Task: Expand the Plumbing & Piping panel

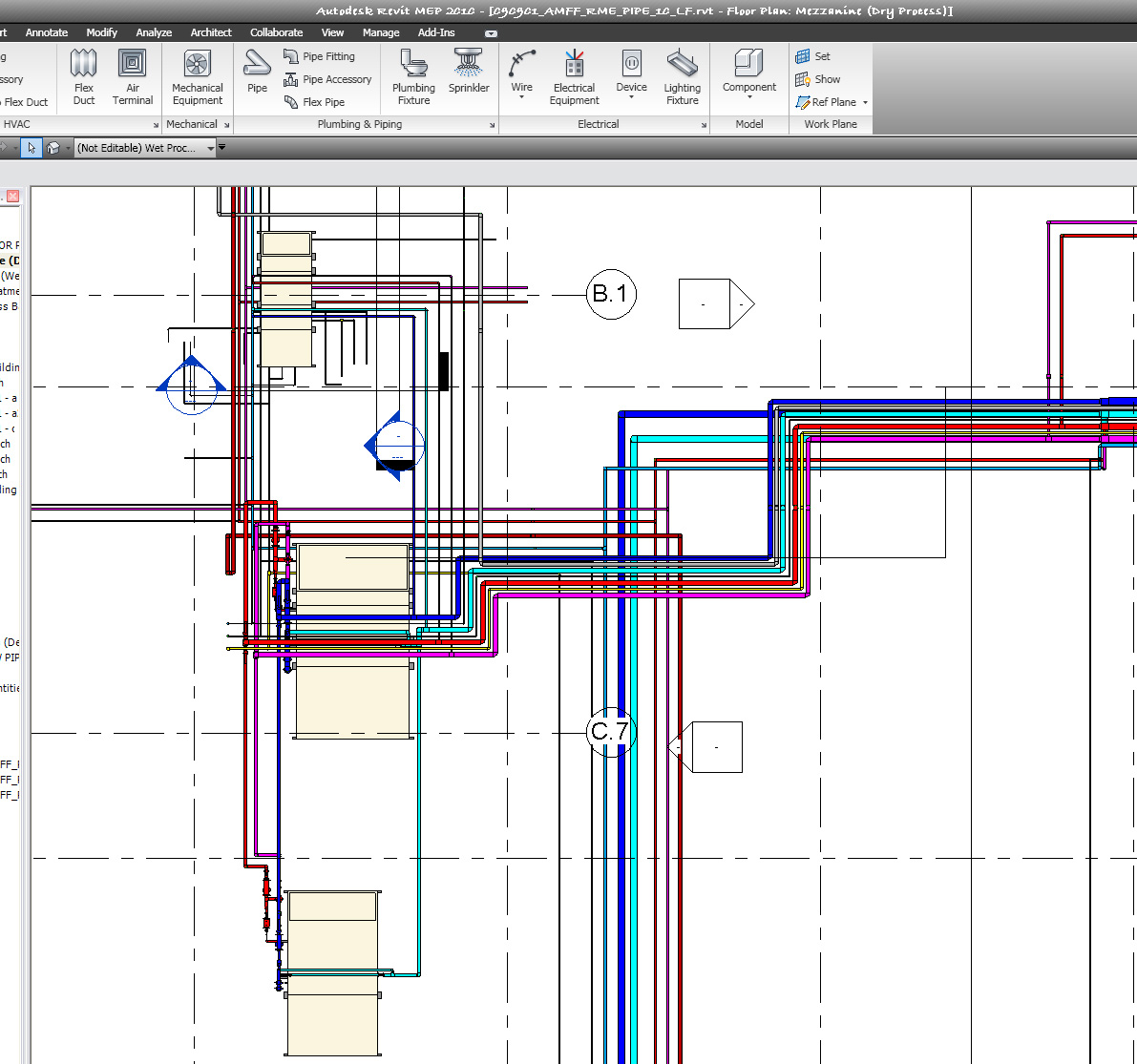Action: click(491, 124)
